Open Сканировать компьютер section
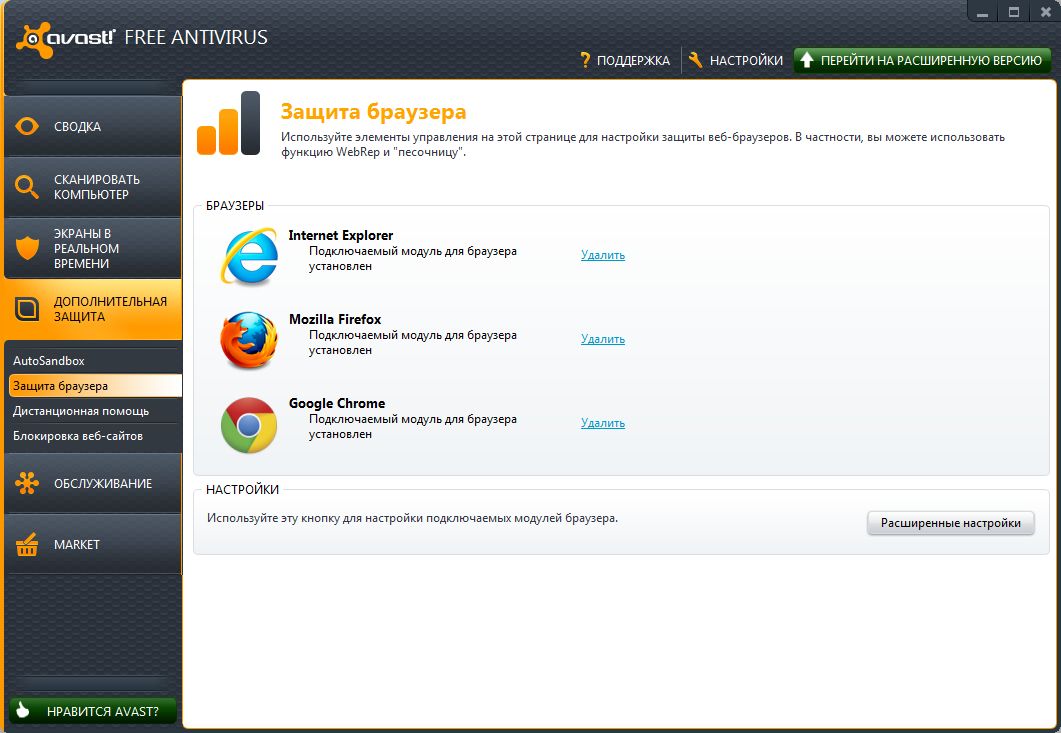Viewport: 1061px width, 733px height. [x=93, y=187]
